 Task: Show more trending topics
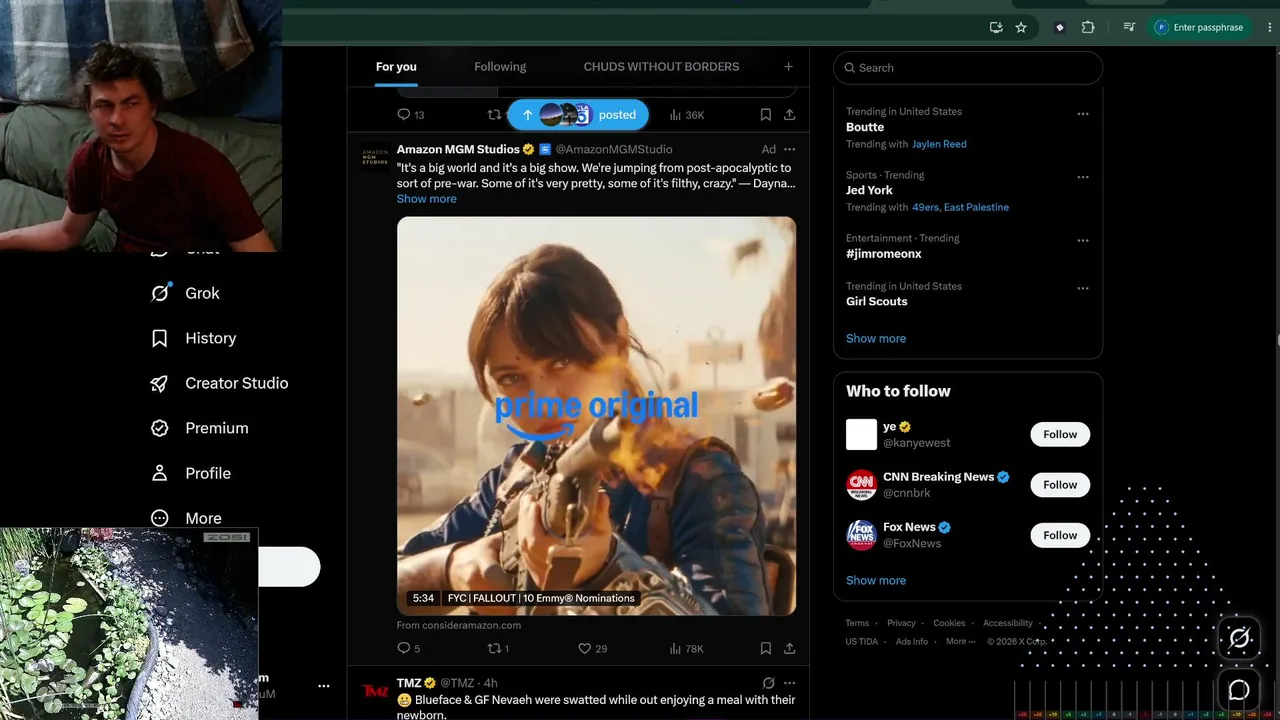point(876,338)
